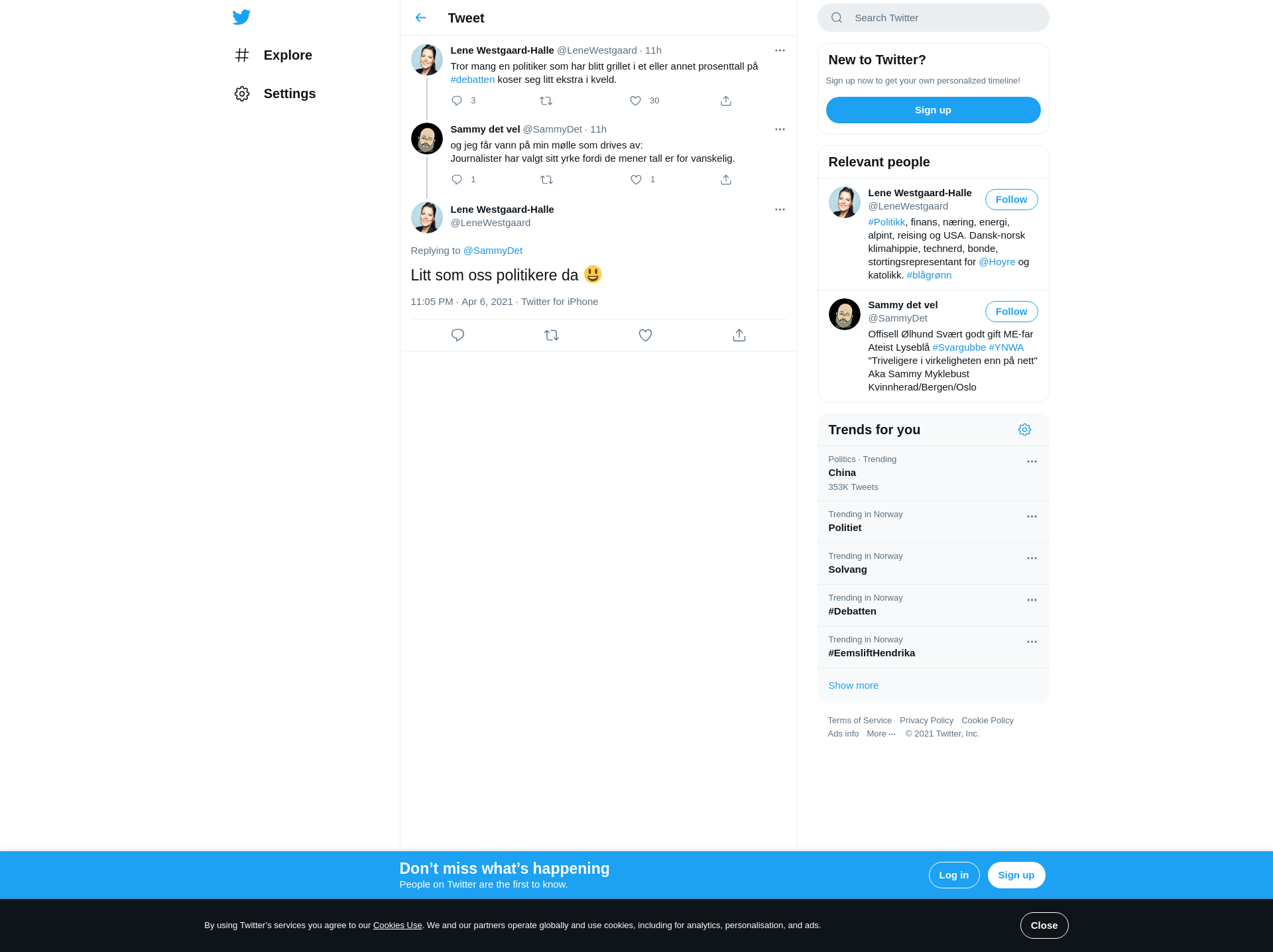Click the Search Twitter field

933,18
